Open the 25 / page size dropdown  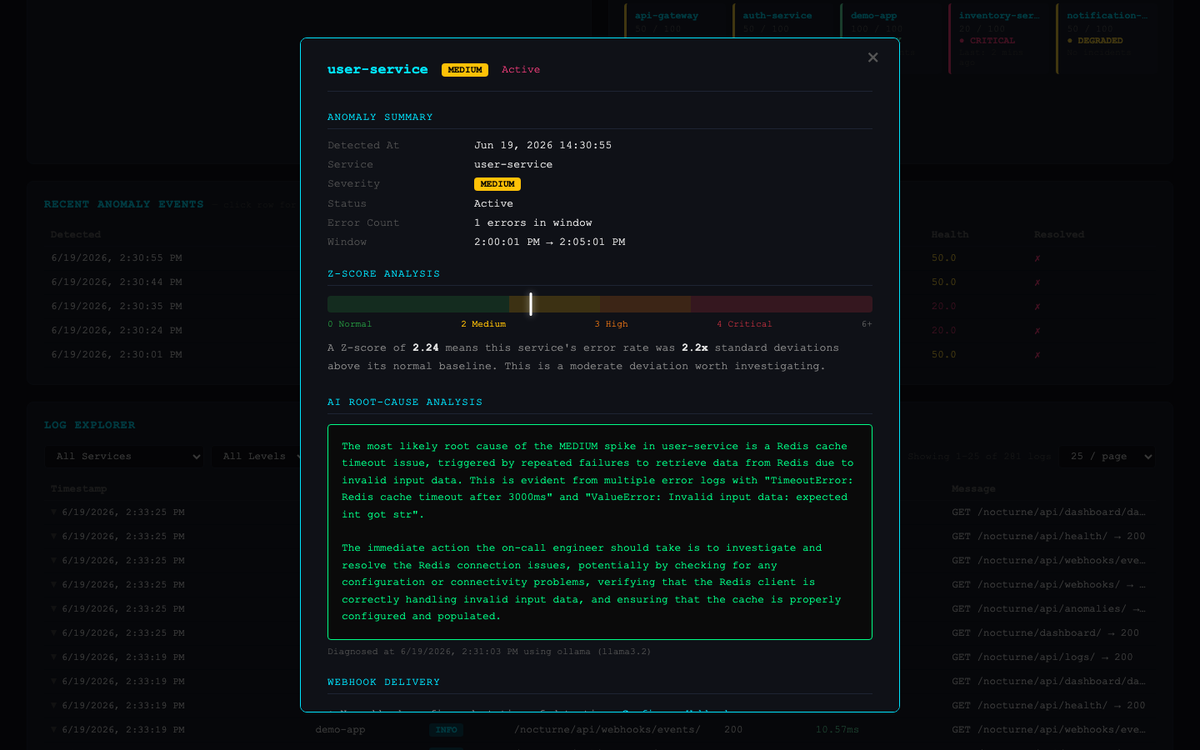[1107, 456]
